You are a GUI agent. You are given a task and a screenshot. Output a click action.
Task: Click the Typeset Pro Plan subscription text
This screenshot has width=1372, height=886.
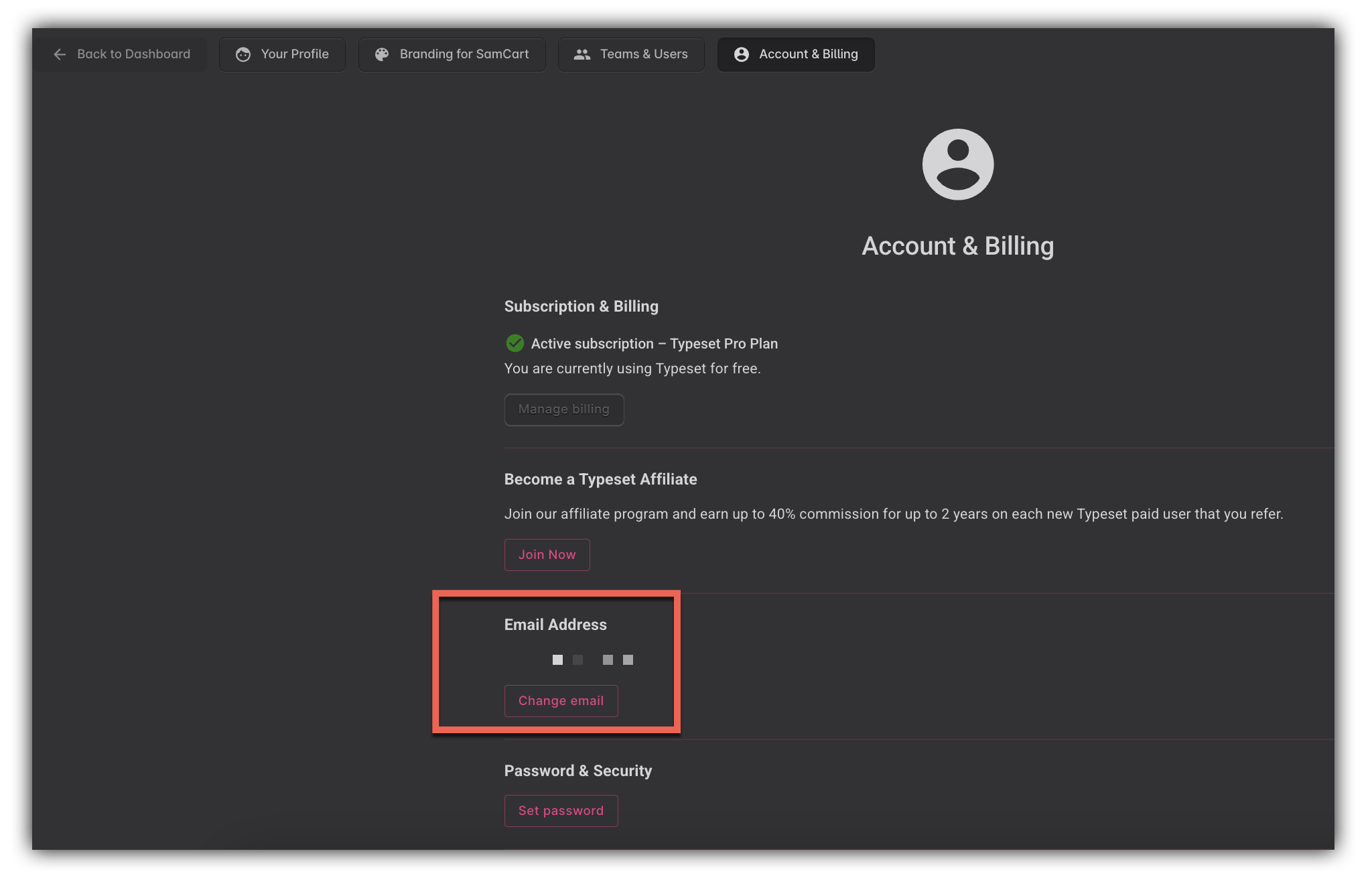[724, 344]
